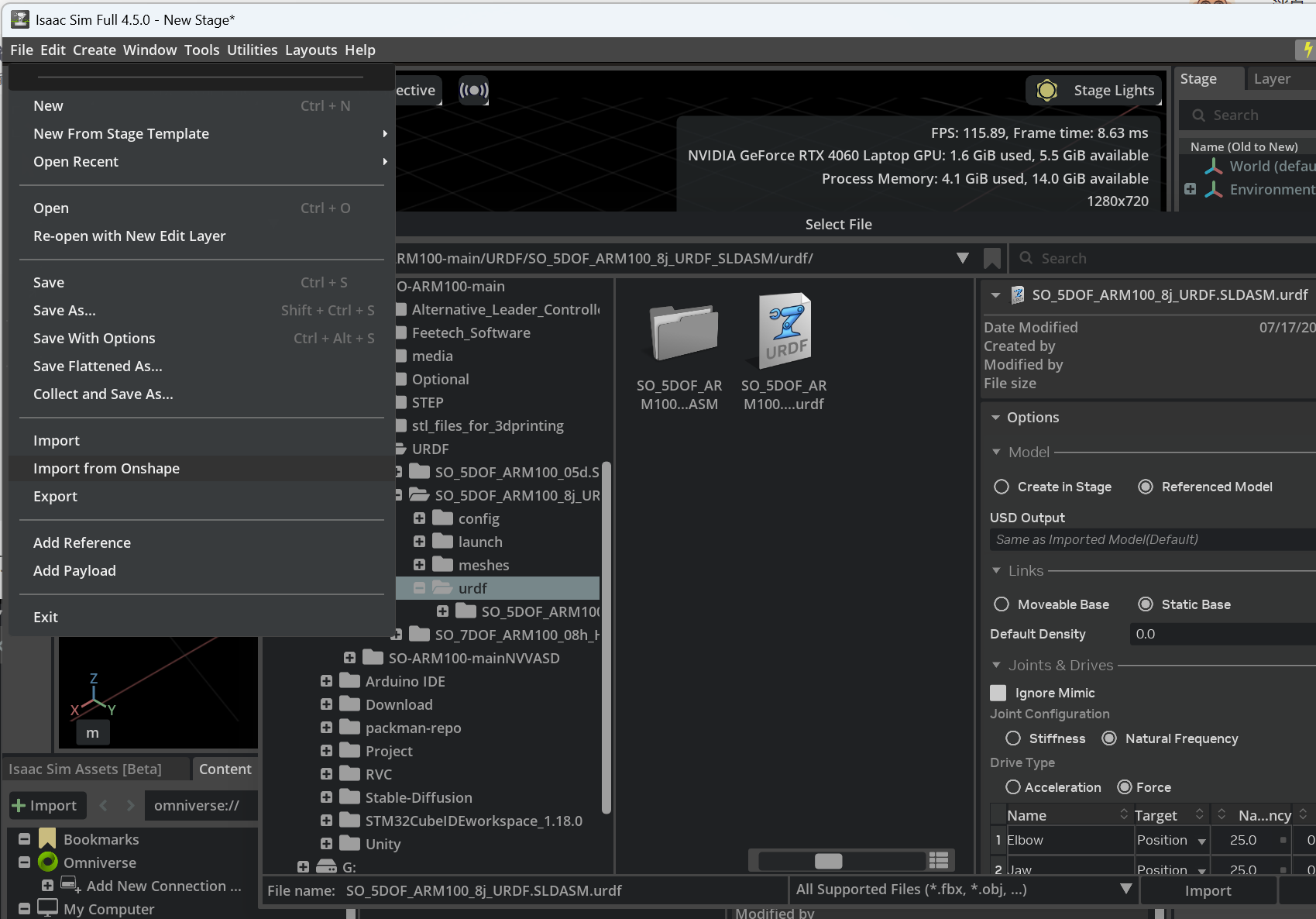Click the Unity folder icon

click(x=350, y=843)
